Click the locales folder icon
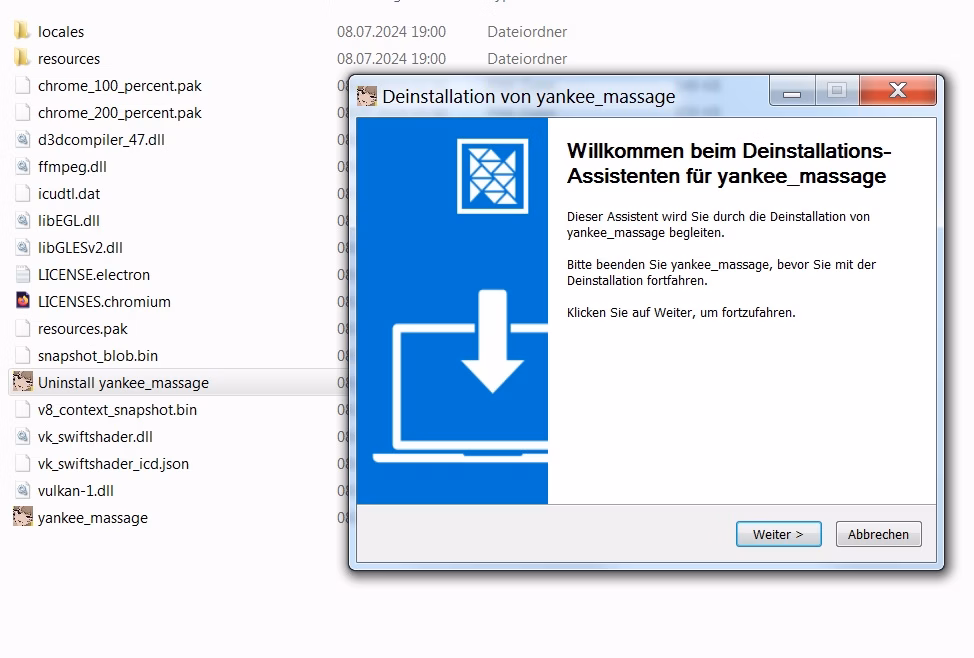The width and height of the screenshot is (974, 658). click(x=23, y=32)
